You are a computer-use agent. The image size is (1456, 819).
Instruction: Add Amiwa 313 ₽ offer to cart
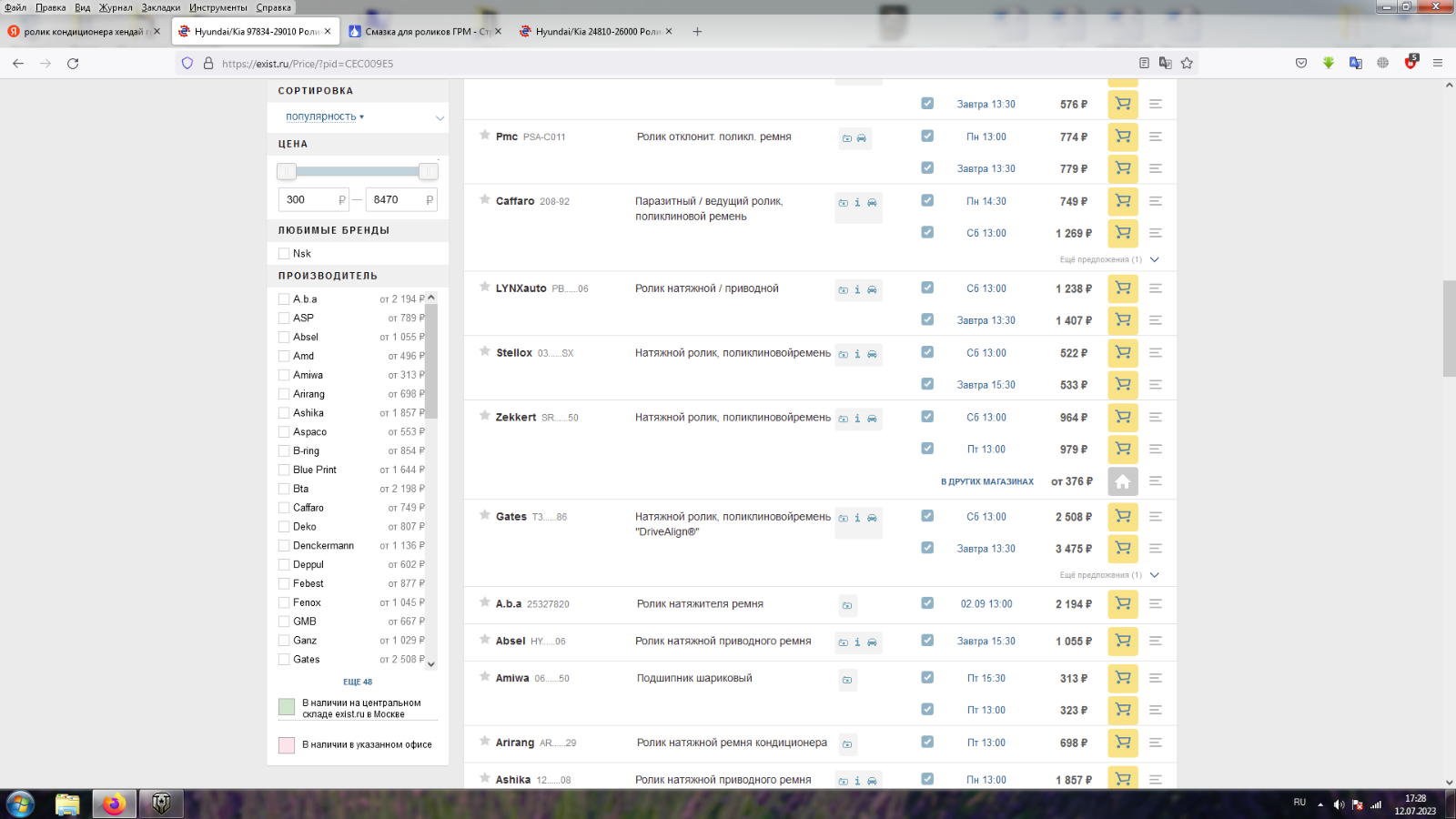pyautogui.click(x=1123, y=679)
